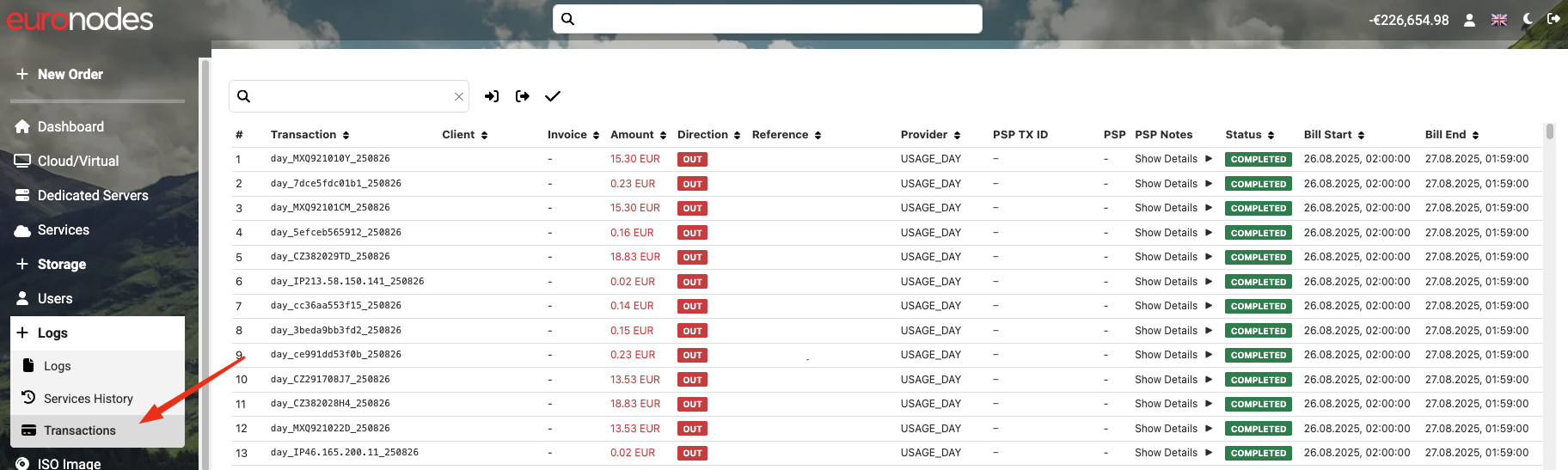Open Users in sidebar
1568x470 pixels.
tap(44, 298)
